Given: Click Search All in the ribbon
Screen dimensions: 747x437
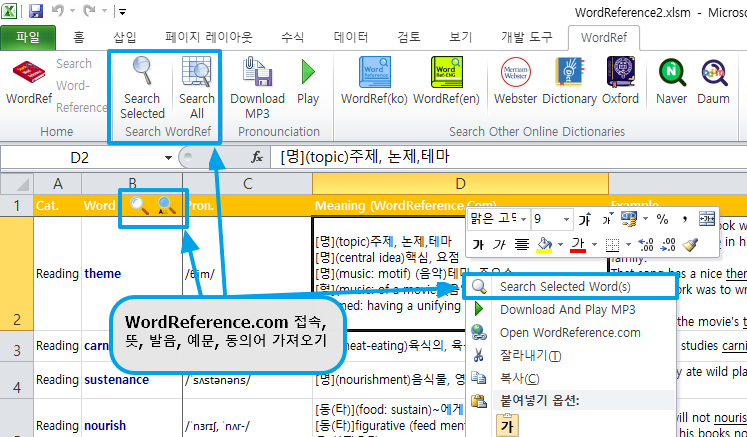Looking at the screenshot, I should pyautogui.click(x=196, y=89).
